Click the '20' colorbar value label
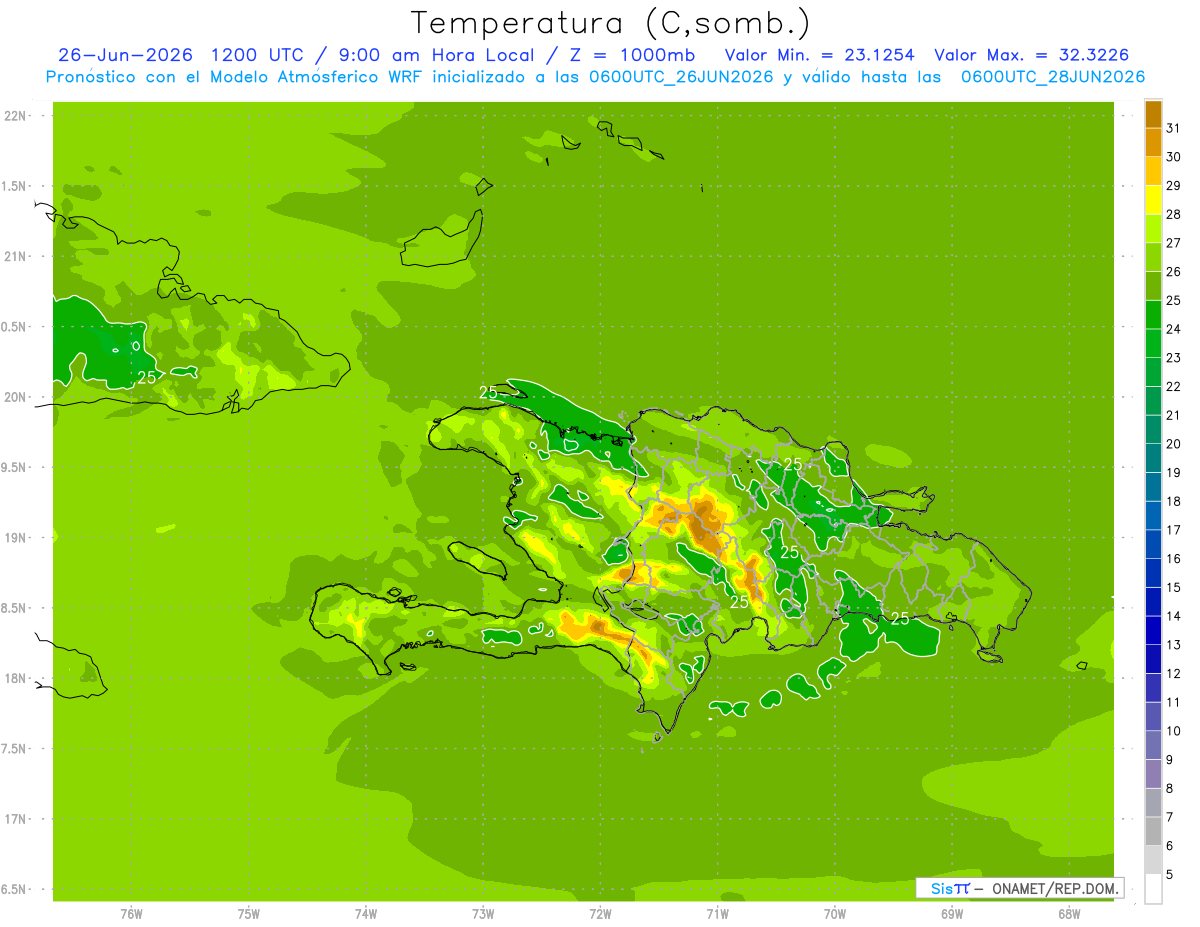The image size is (1200, 927). [x=1173, y=444]
